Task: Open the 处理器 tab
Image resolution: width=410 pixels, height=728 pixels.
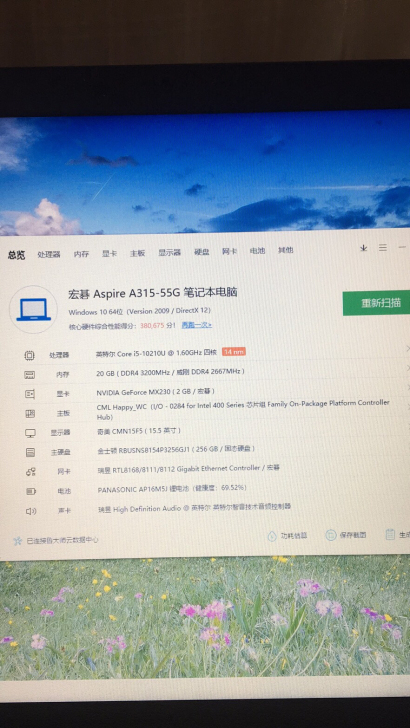Action: tap(49, 254)
